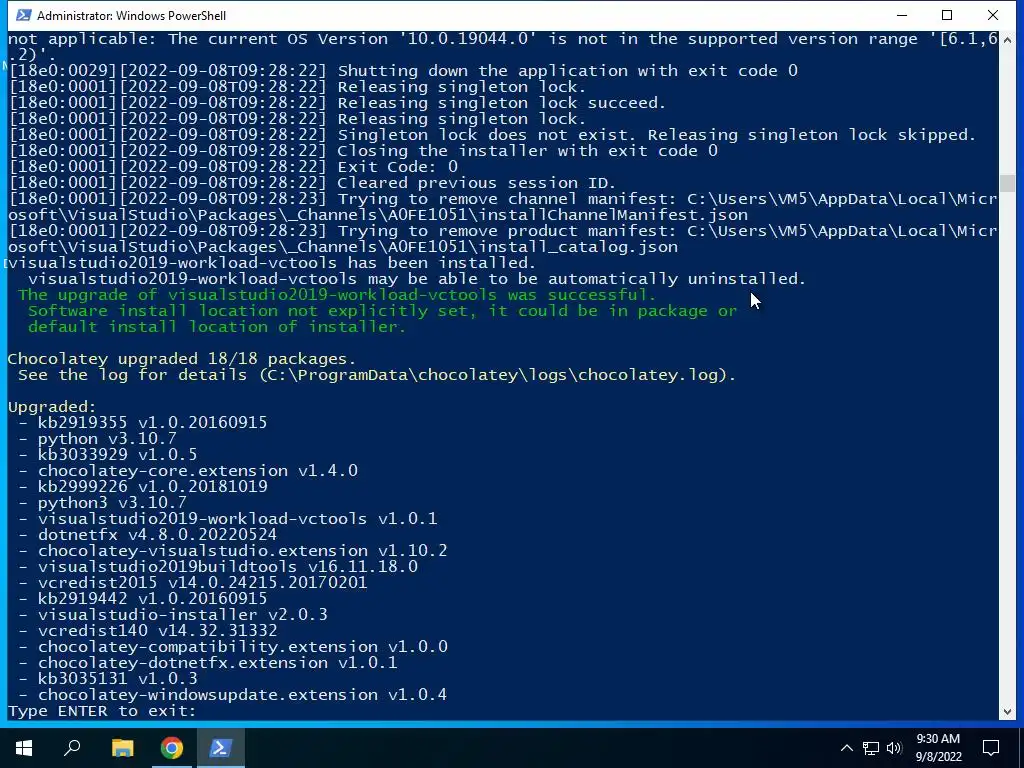Click 'Trying to remove channel manifest' line
This screenshot has width=1024, height=768.
coord(503,206)
